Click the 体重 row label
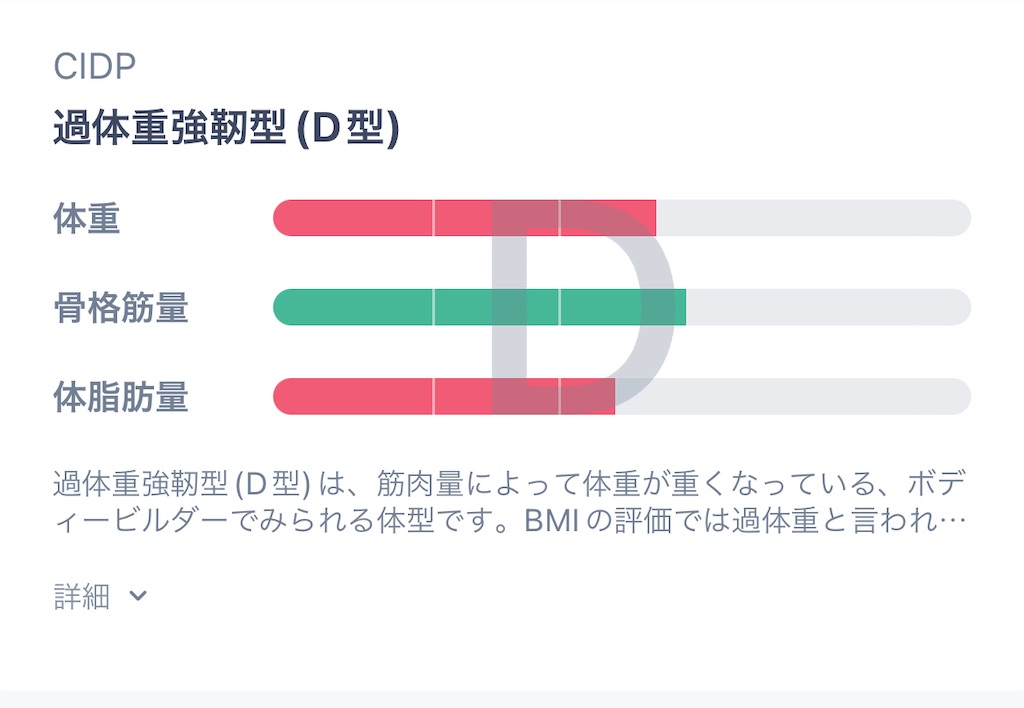The width and height of the screenshot is (1024, 708). [x=87, y=218]
